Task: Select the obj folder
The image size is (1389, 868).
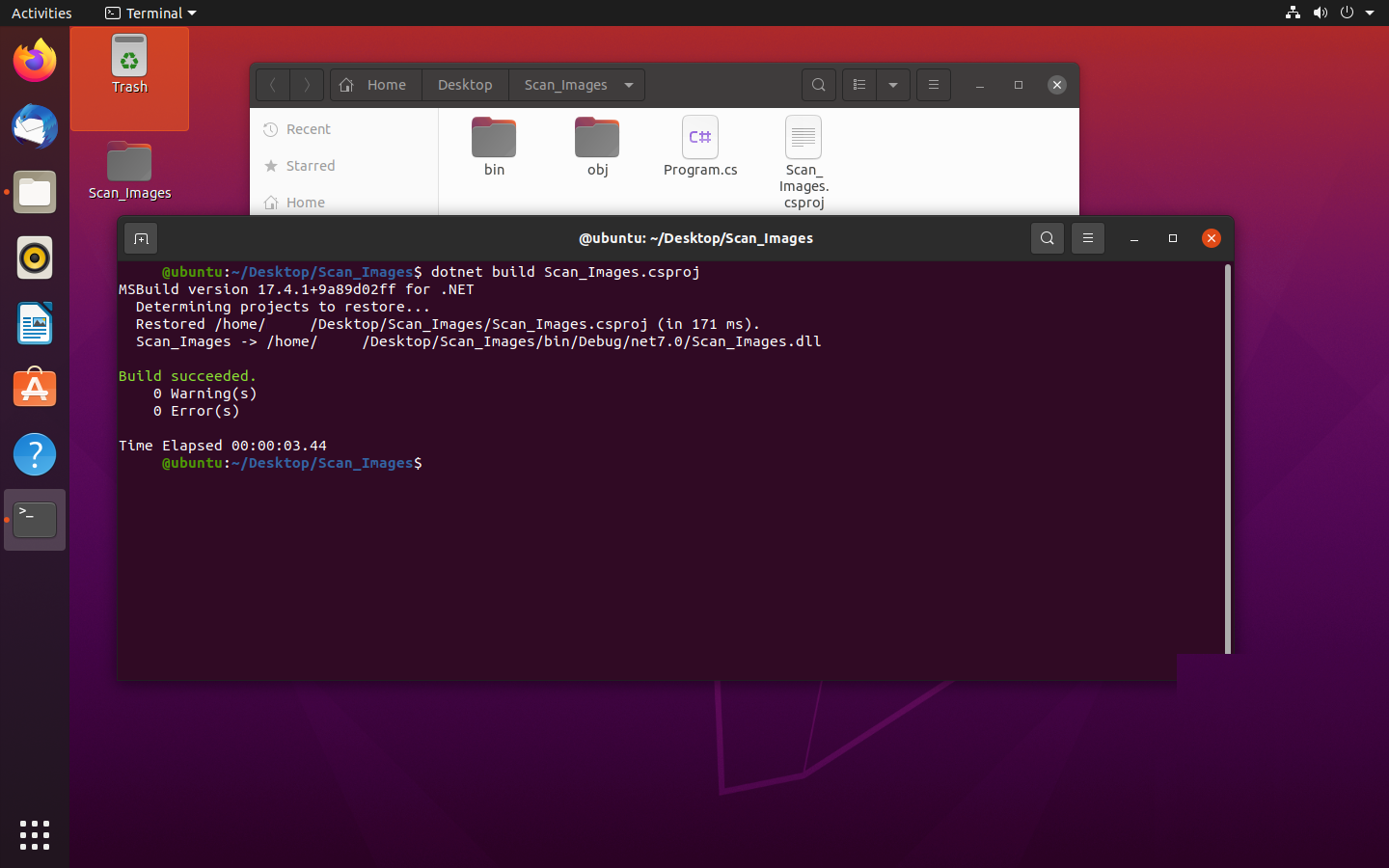Action: pyautogui.click(x=597, y=147)
